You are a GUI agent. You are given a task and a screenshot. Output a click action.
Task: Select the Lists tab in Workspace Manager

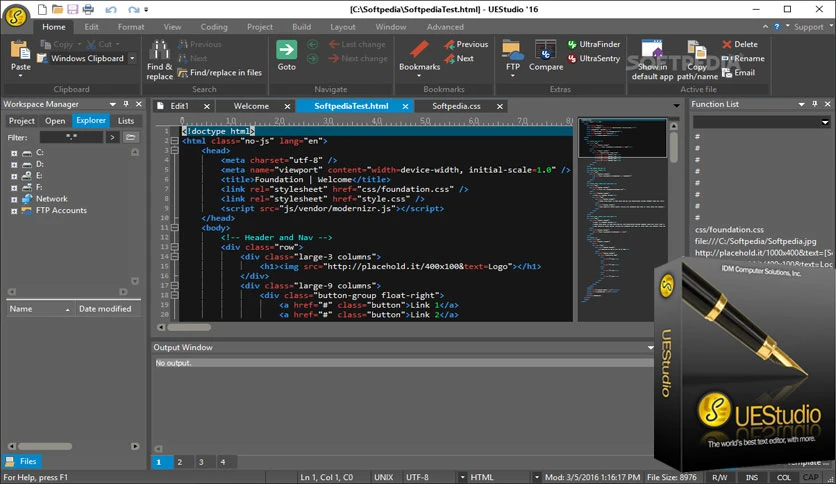click(x=126, y=121)
